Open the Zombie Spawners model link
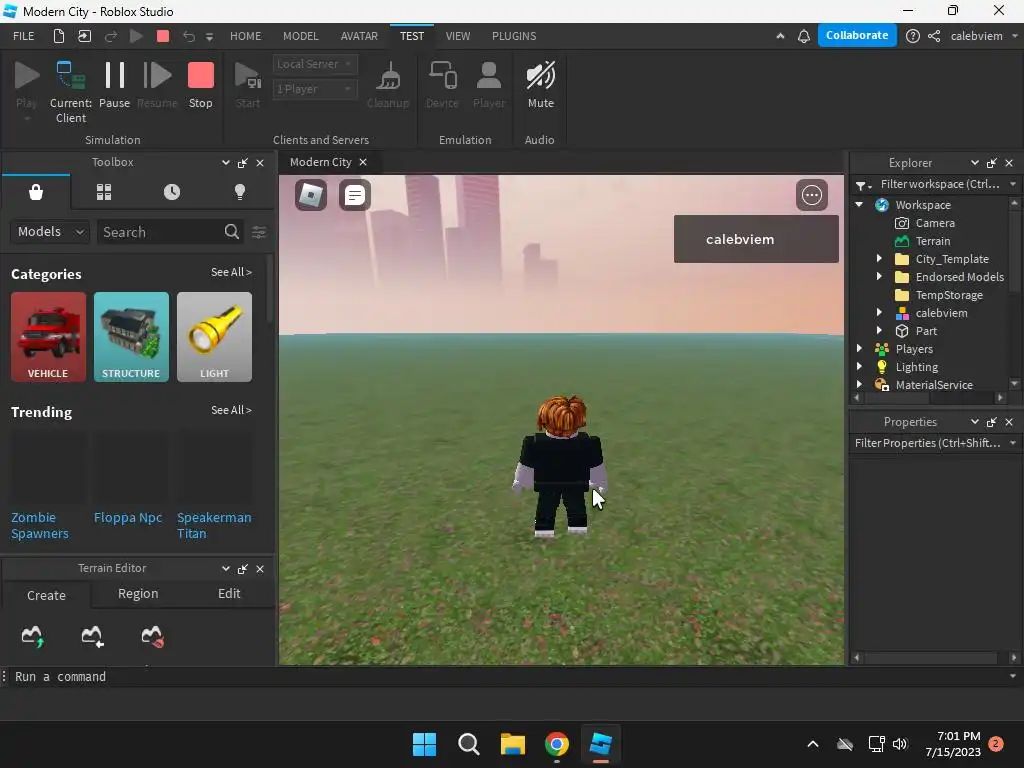This screenshot has height=768, width=1024. (40, 526)
